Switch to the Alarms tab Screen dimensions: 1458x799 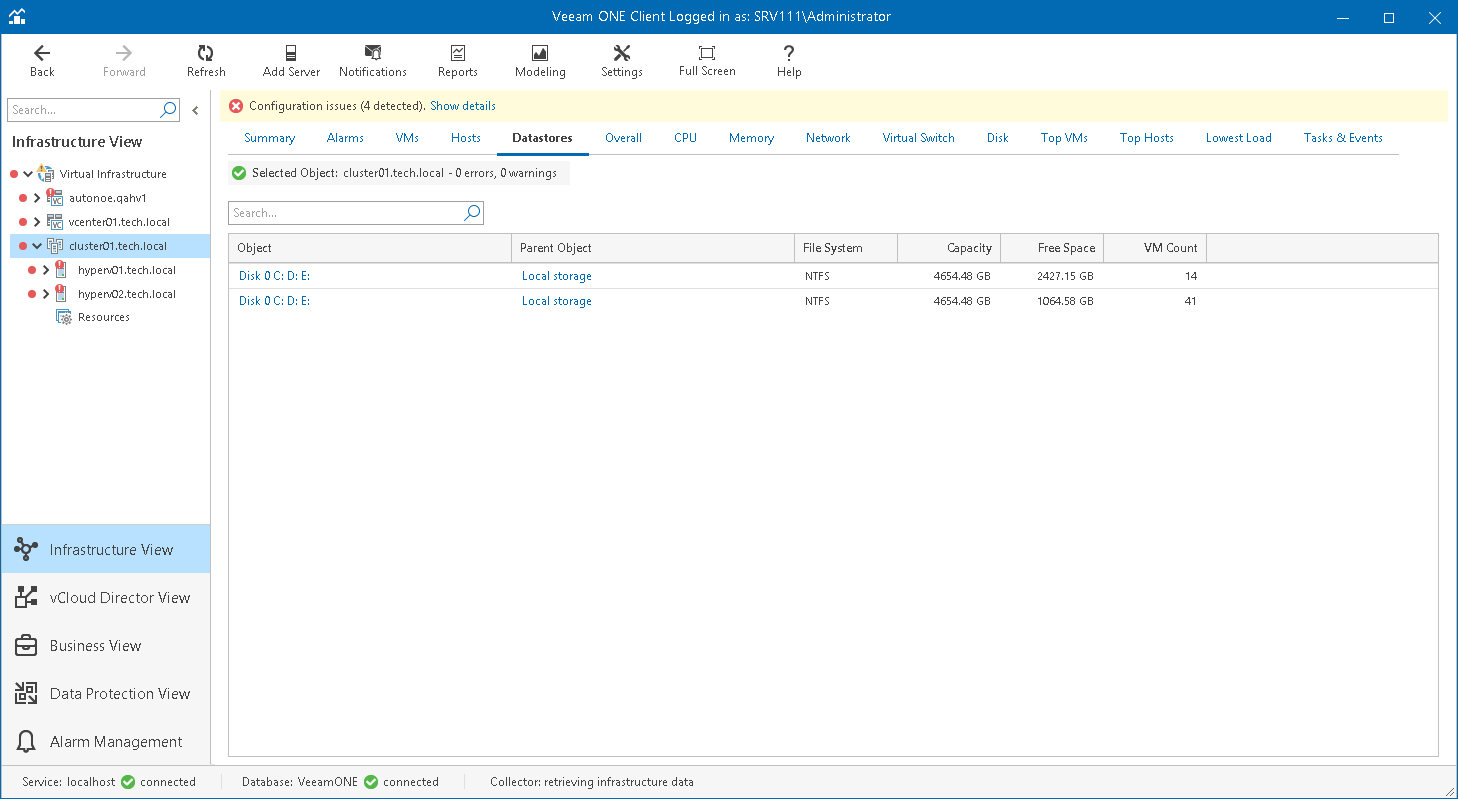pyautogui.click(x=345, y=138)
